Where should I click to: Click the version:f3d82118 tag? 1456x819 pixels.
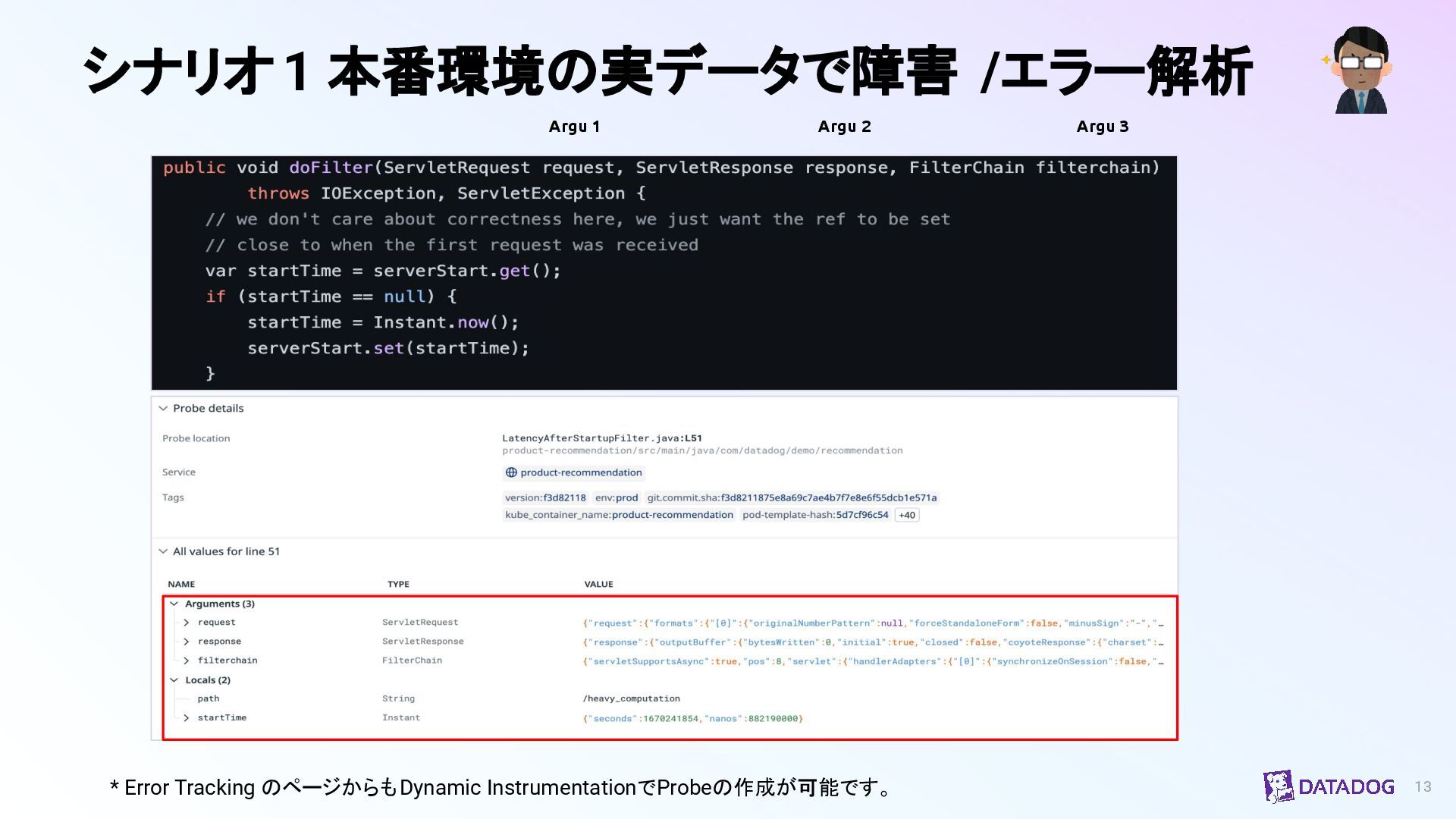545,498
